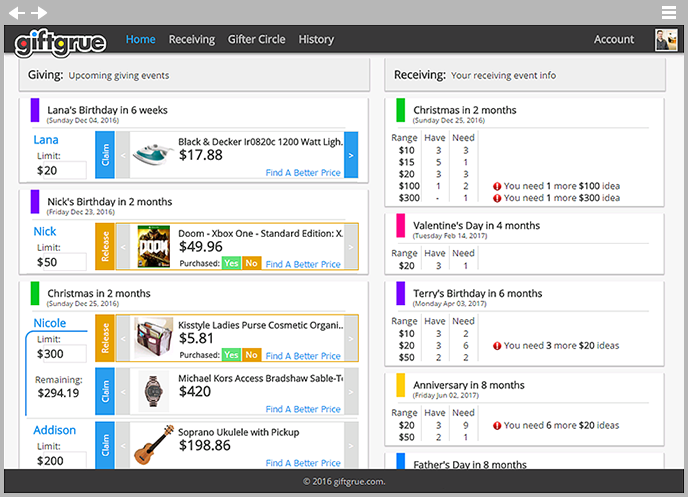Click purple swatch by Lana's Birthday
This screenshot has height=497, width=688.
click(x=35, y=110)
